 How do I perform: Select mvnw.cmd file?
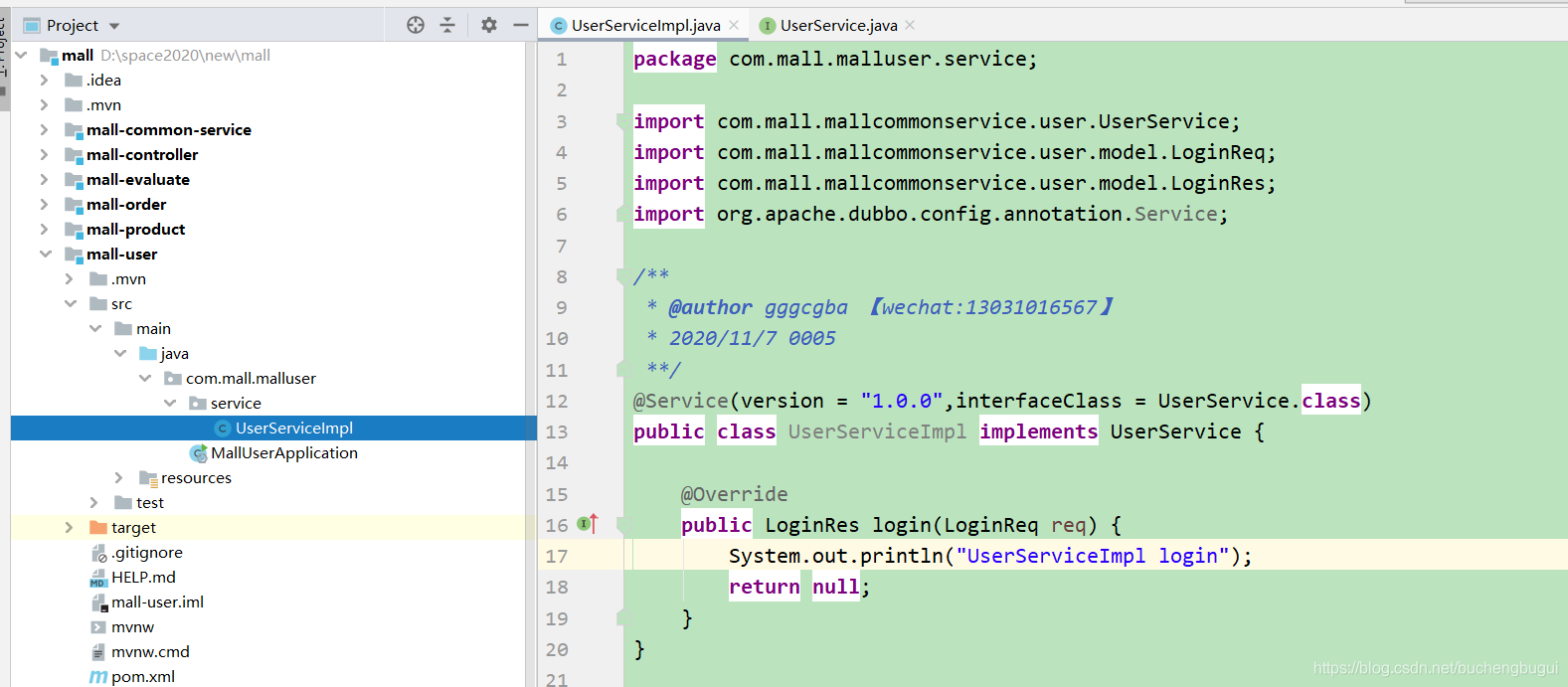point(150,651)
